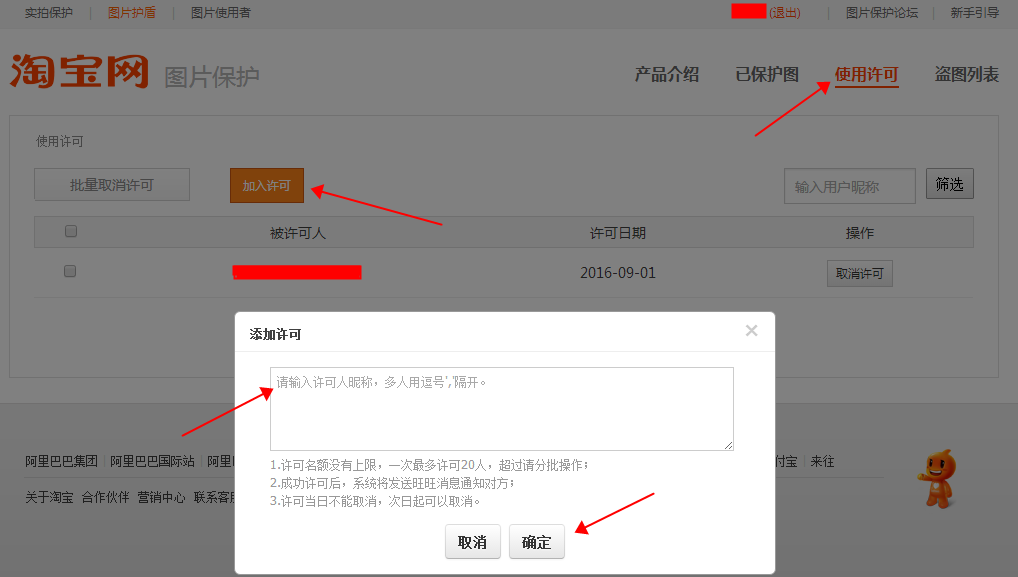
Task: Select 图片护盾 in the top menu
Action: (x=130, y=14)
